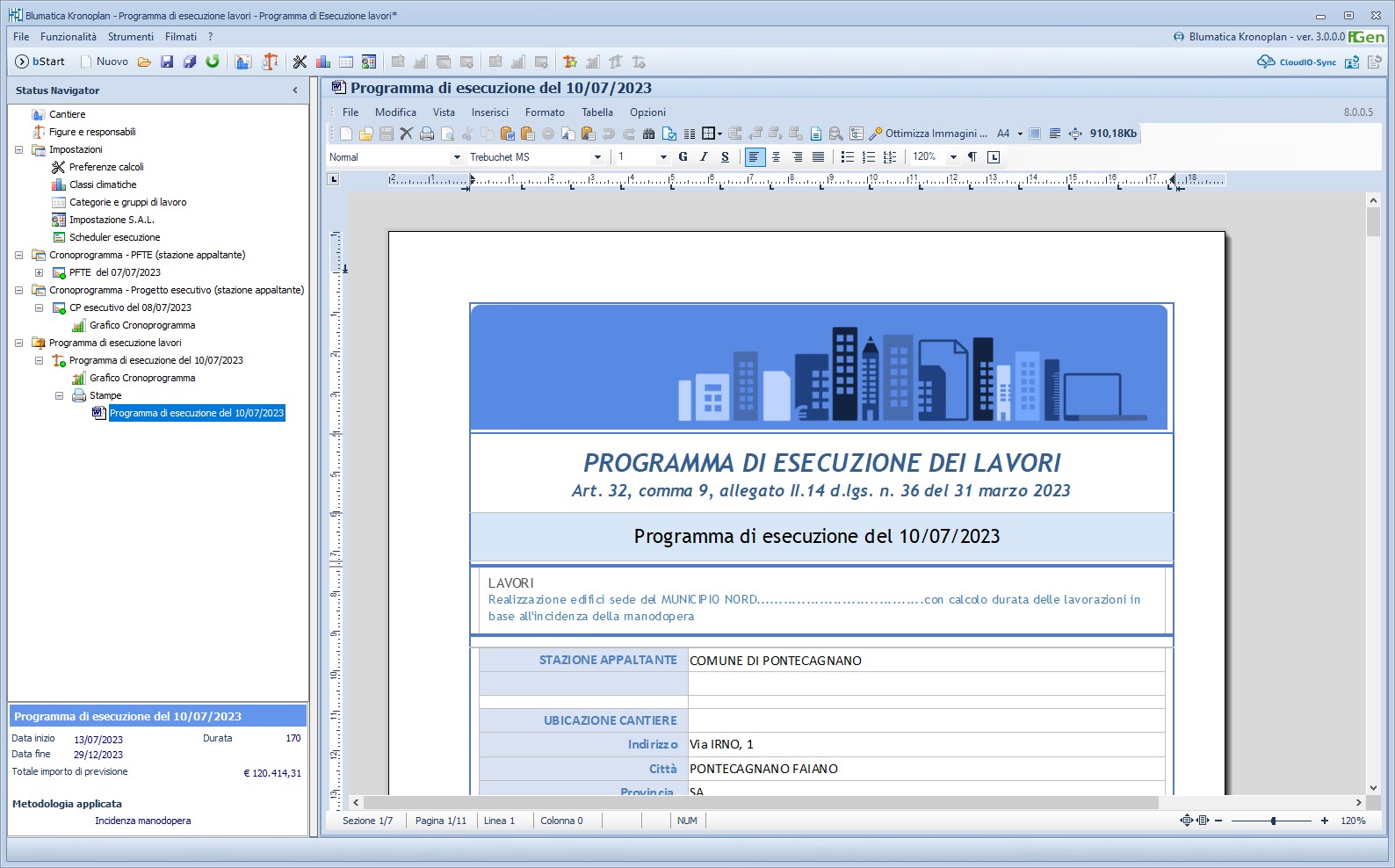Open the Funzionalità menu
This screenshot has width=1395, height=868.
point(69,37)
